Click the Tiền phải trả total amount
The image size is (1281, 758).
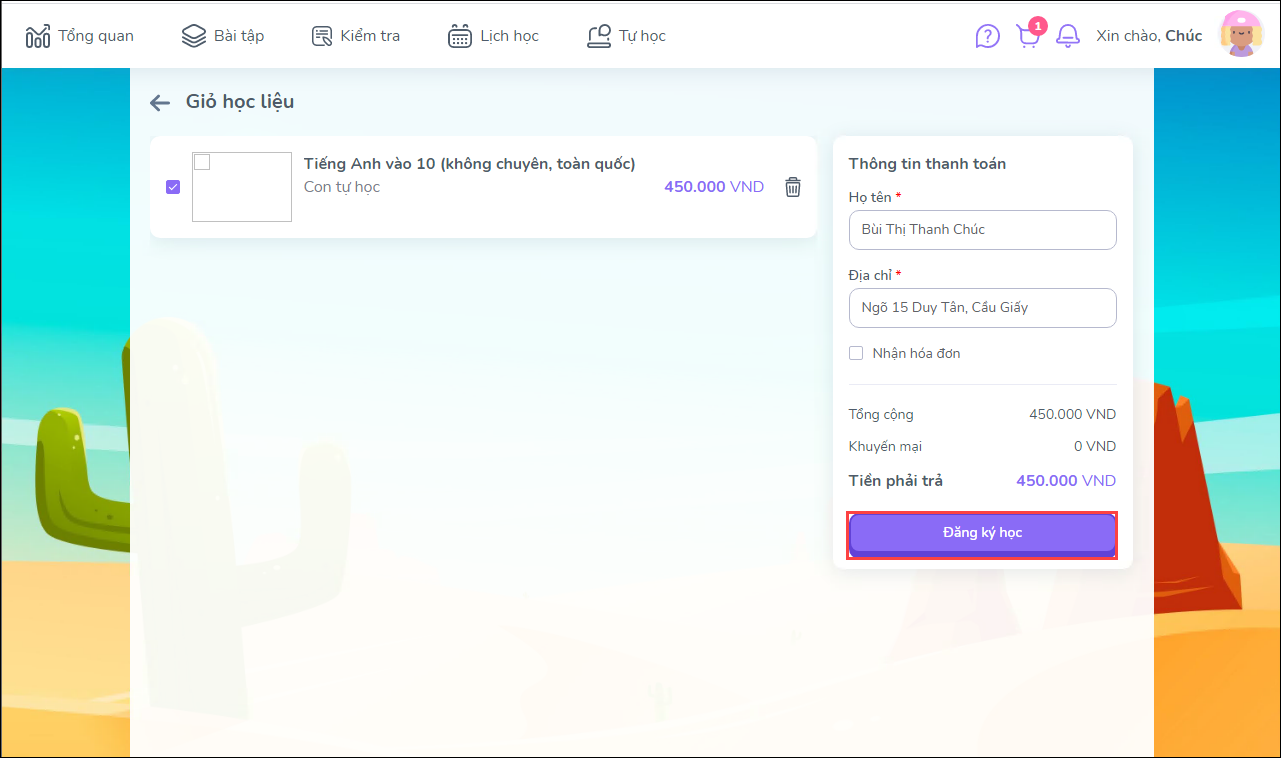point(1066,481)
